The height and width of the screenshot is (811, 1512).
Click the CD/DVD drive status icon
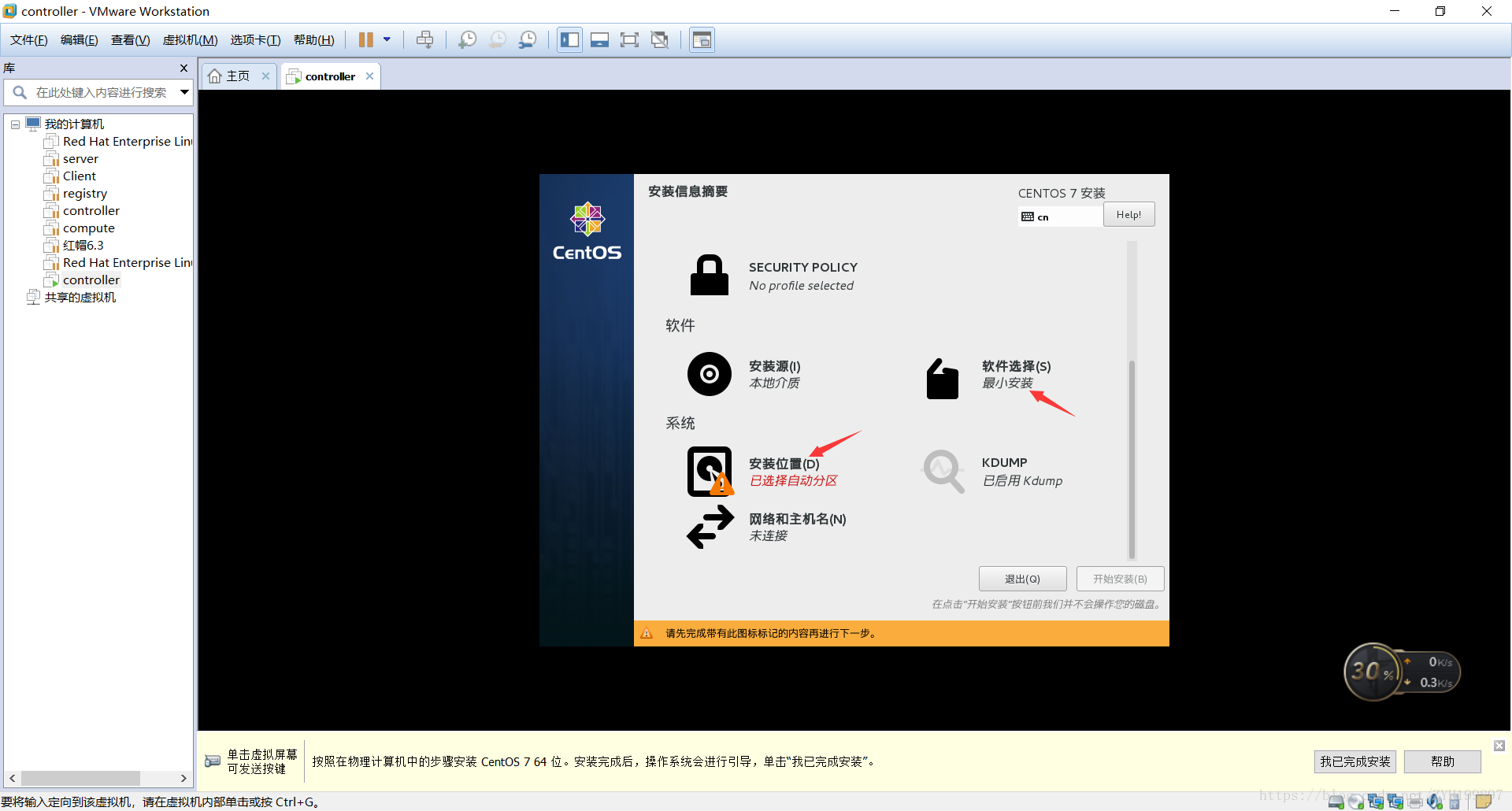coord(1355,802)
